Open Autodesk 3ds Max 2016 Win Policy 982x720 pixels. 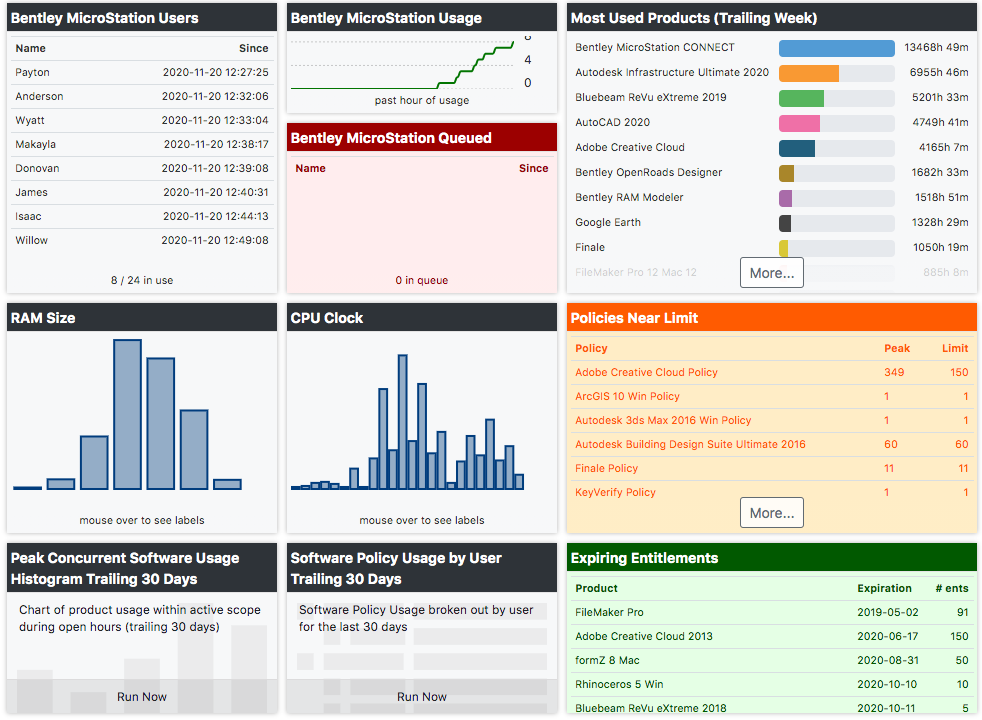(x=663, y=420)
